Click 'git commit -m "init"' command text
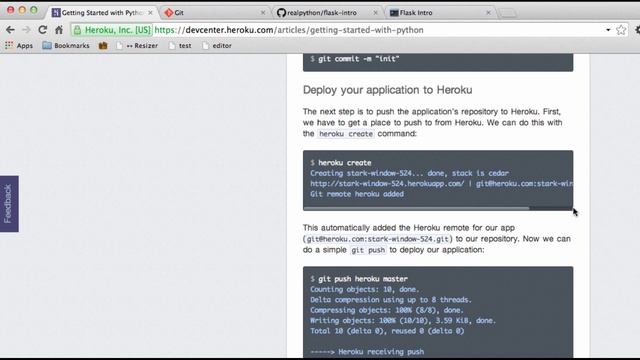The image size is (640, 360). (358, 59)
